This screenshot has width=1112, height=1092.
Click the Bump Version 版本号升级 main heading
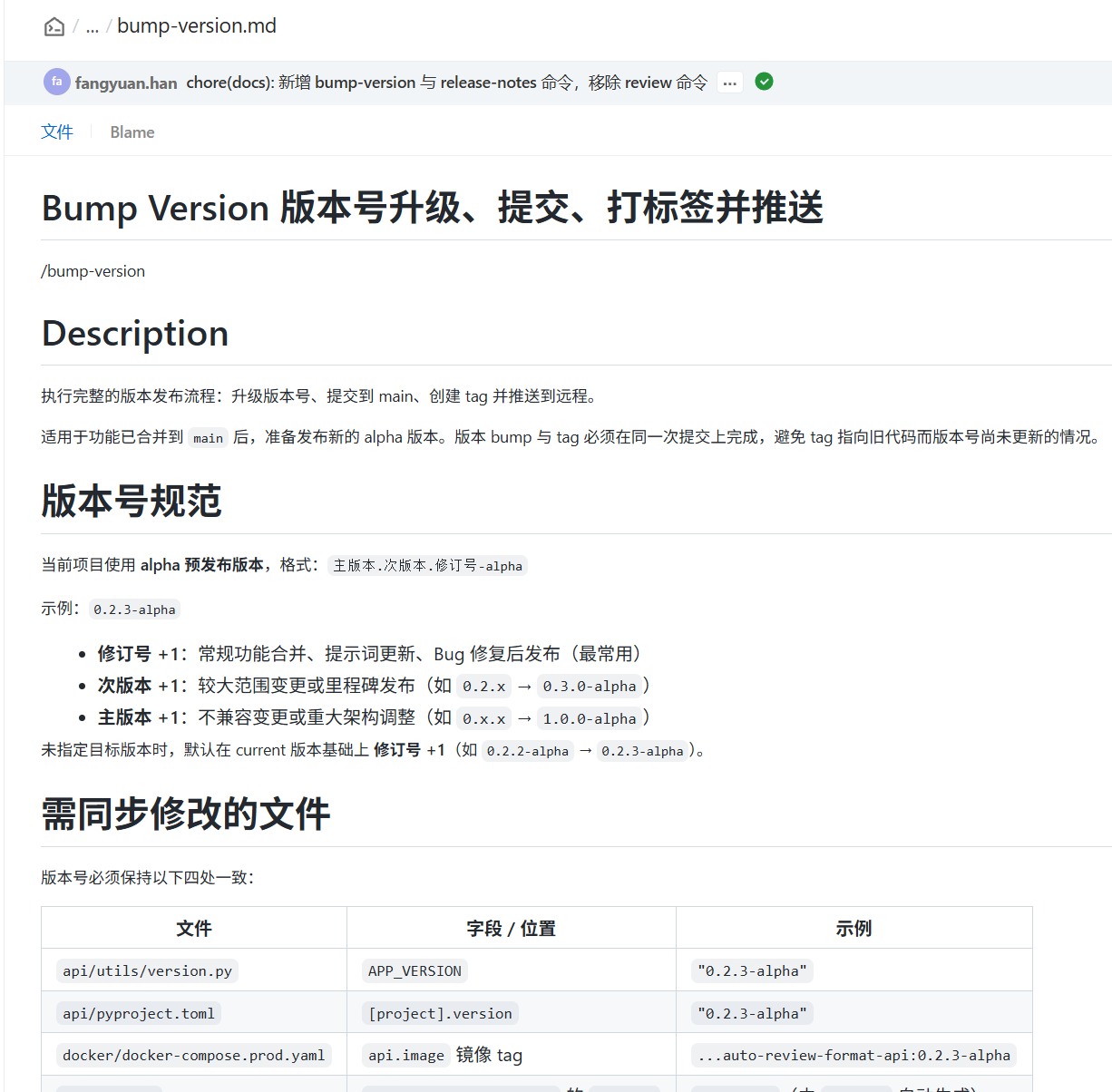pos(433,208)
